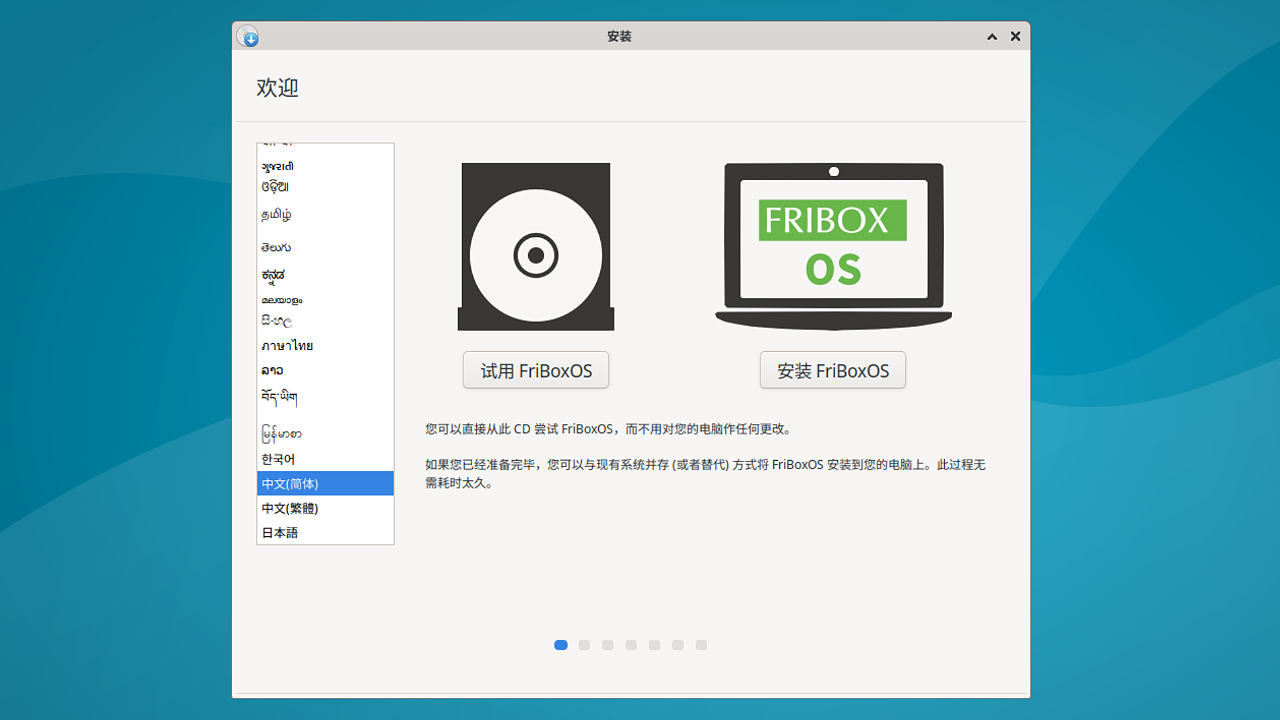This screenshot has width=1280, height=720.
Task: Select 한국어 in the language list
Action: 325,459
